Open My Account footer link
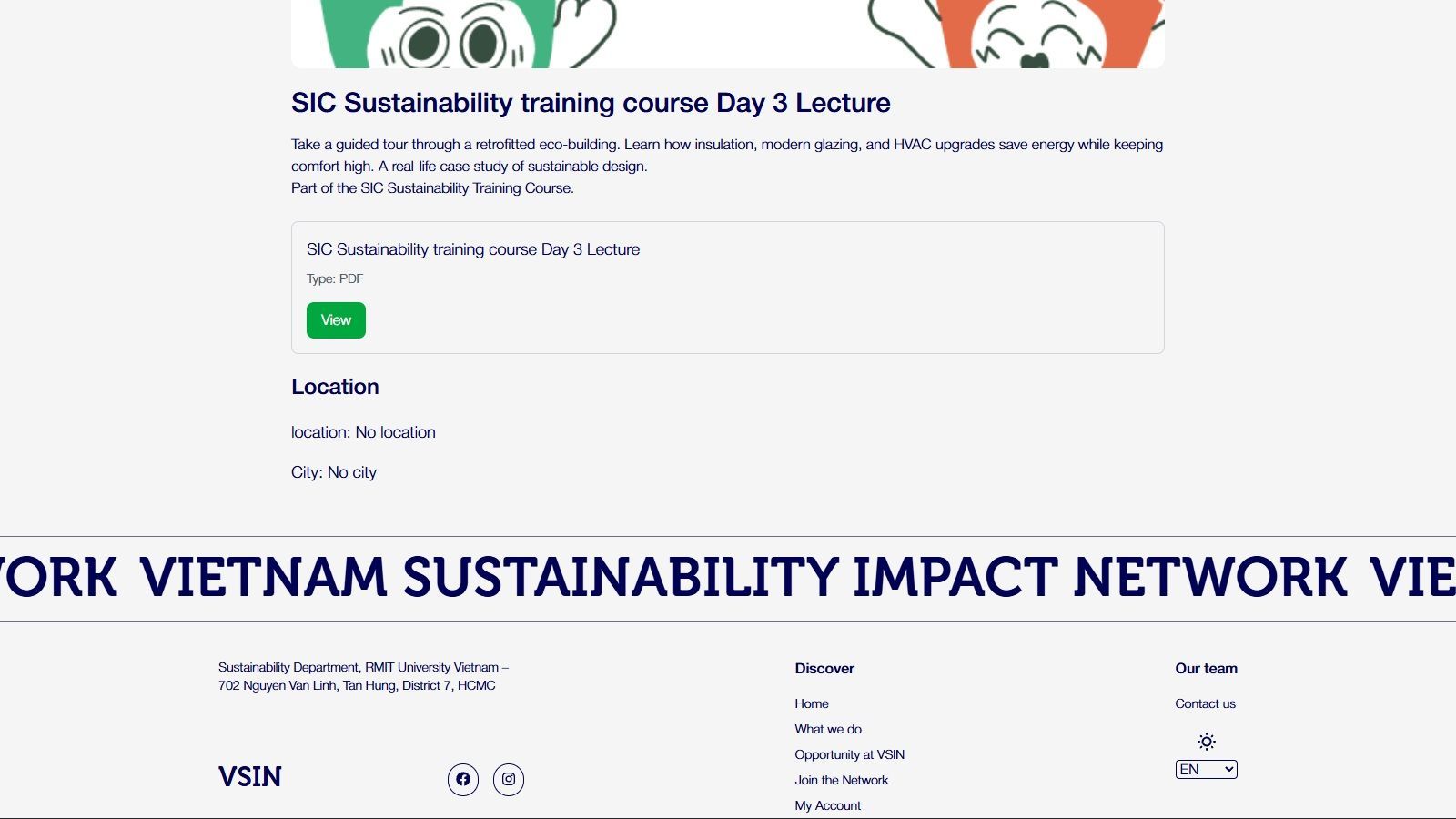1456x819 pixels. (827, 805)
